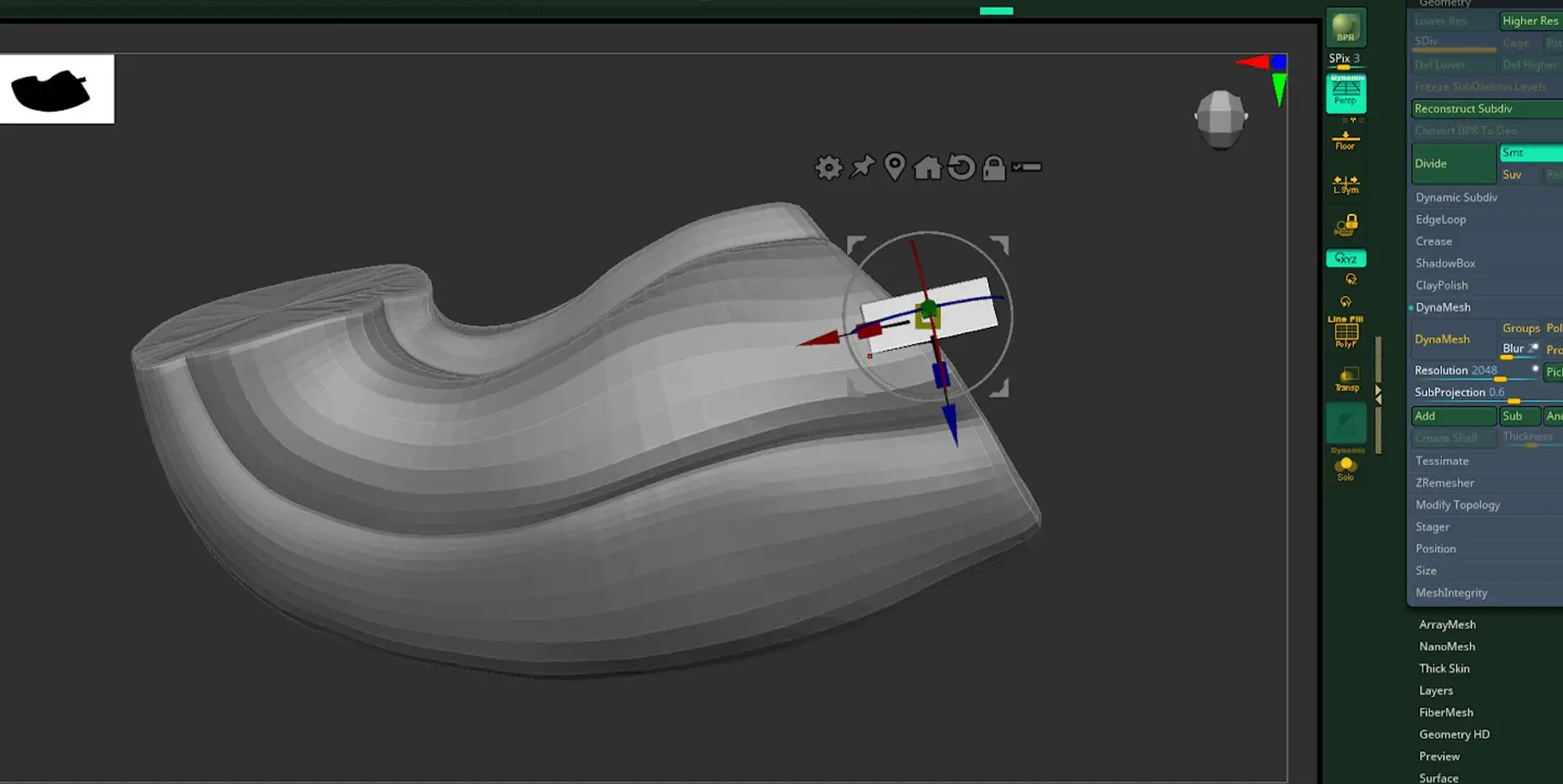Expand the Dynamic Subdiv section
The height and width of the screenshot is (784, 1563).
tap(1456, 197)
